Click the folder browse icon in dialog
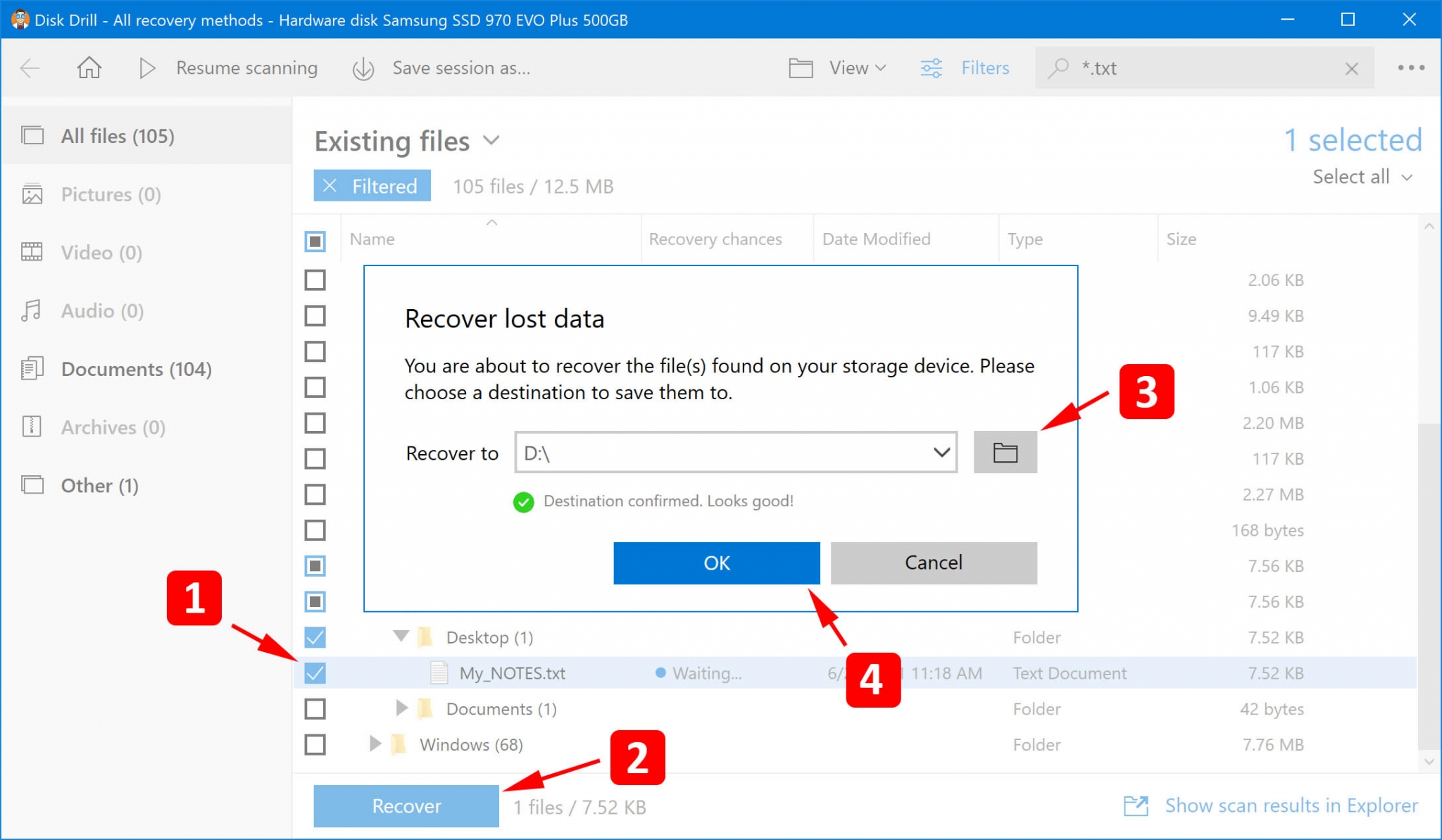 pos(1004,453)
